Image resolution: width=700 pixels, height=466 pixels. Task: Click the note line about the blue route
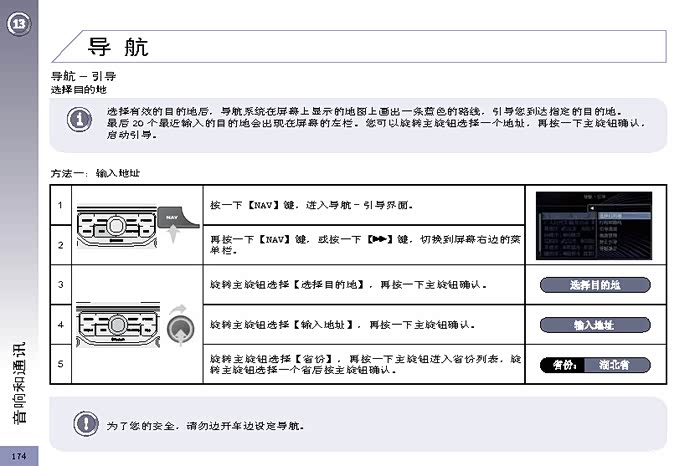[x=364, y=111]
